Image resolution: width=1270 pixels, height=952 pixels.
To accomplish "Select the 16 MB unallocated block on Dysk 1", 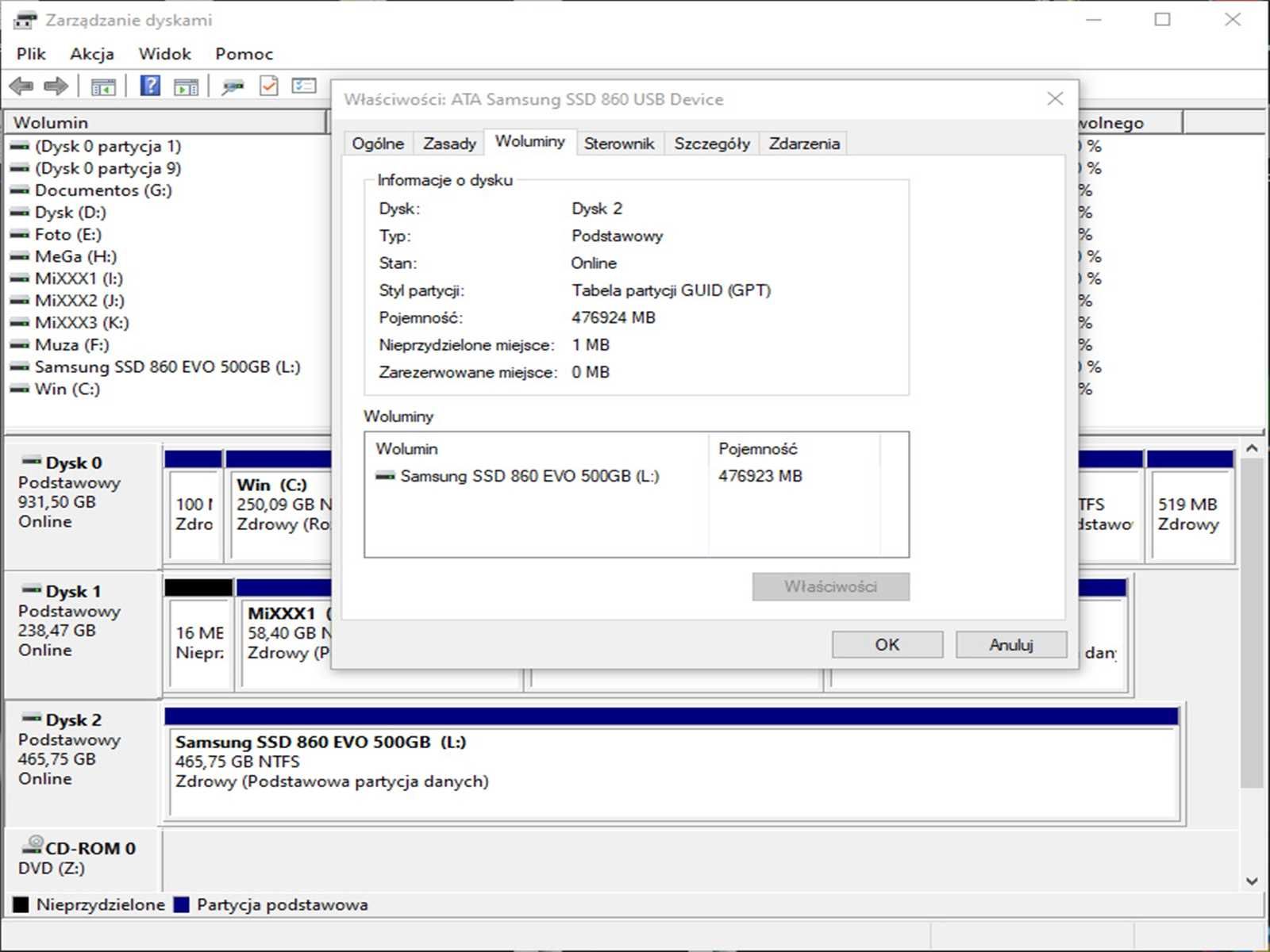I will click(198, 635).
